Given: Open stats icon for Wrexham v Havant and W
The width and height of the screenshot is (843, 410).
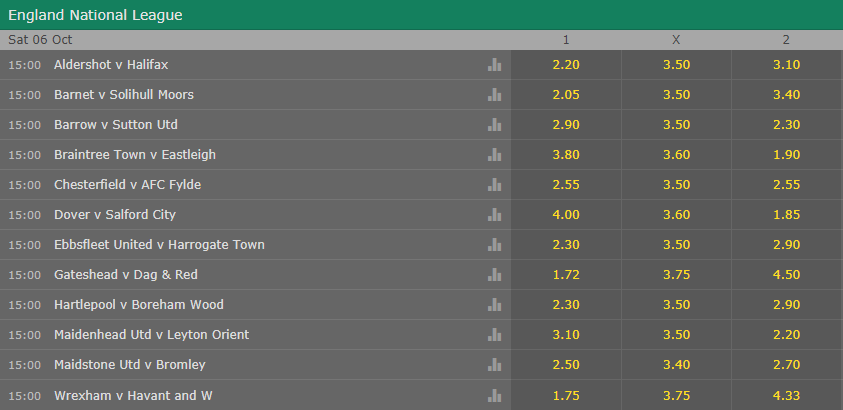Looking at the screenshot, I should [494, 395].
